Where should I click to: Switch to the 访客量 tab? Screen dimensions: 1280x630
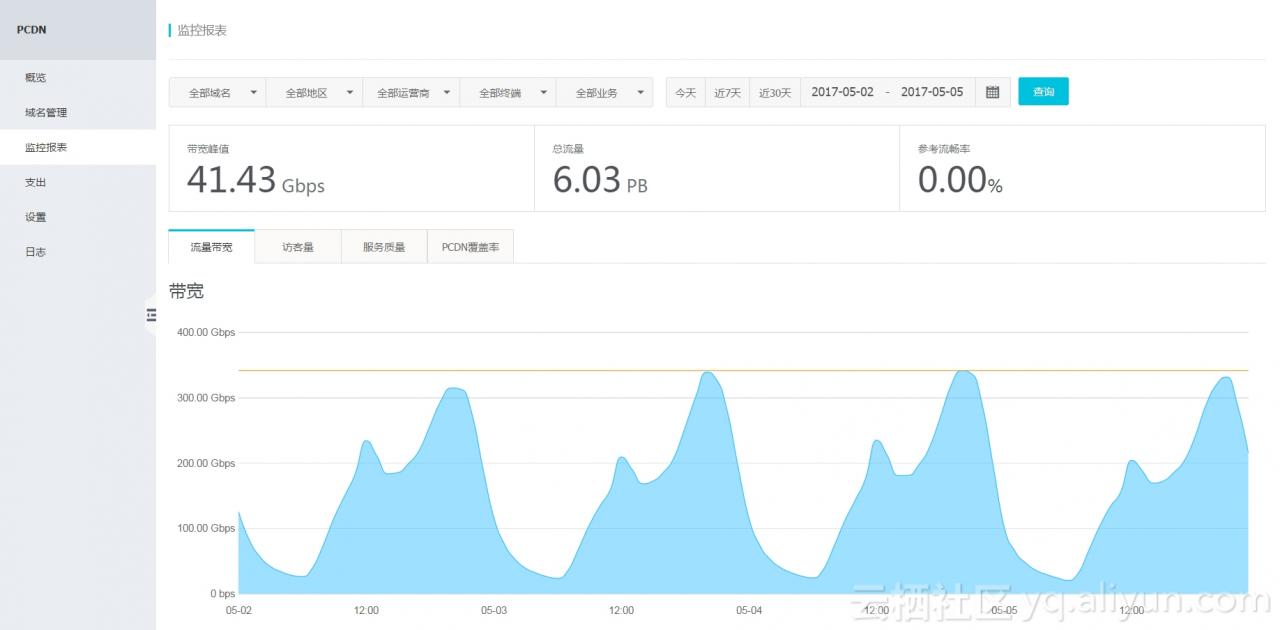pos(298,247)
